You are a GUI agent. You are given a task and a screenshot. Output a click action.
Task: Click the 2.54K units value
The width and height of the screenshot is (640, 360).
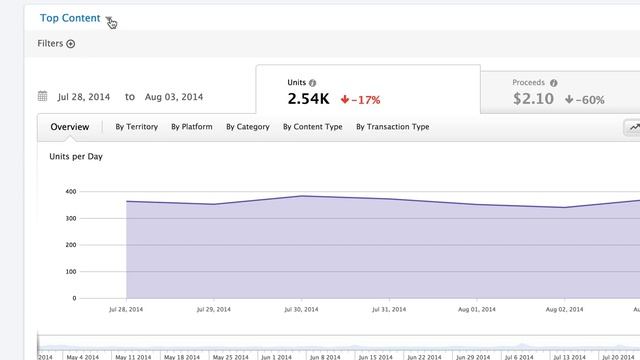coord(308,99)
